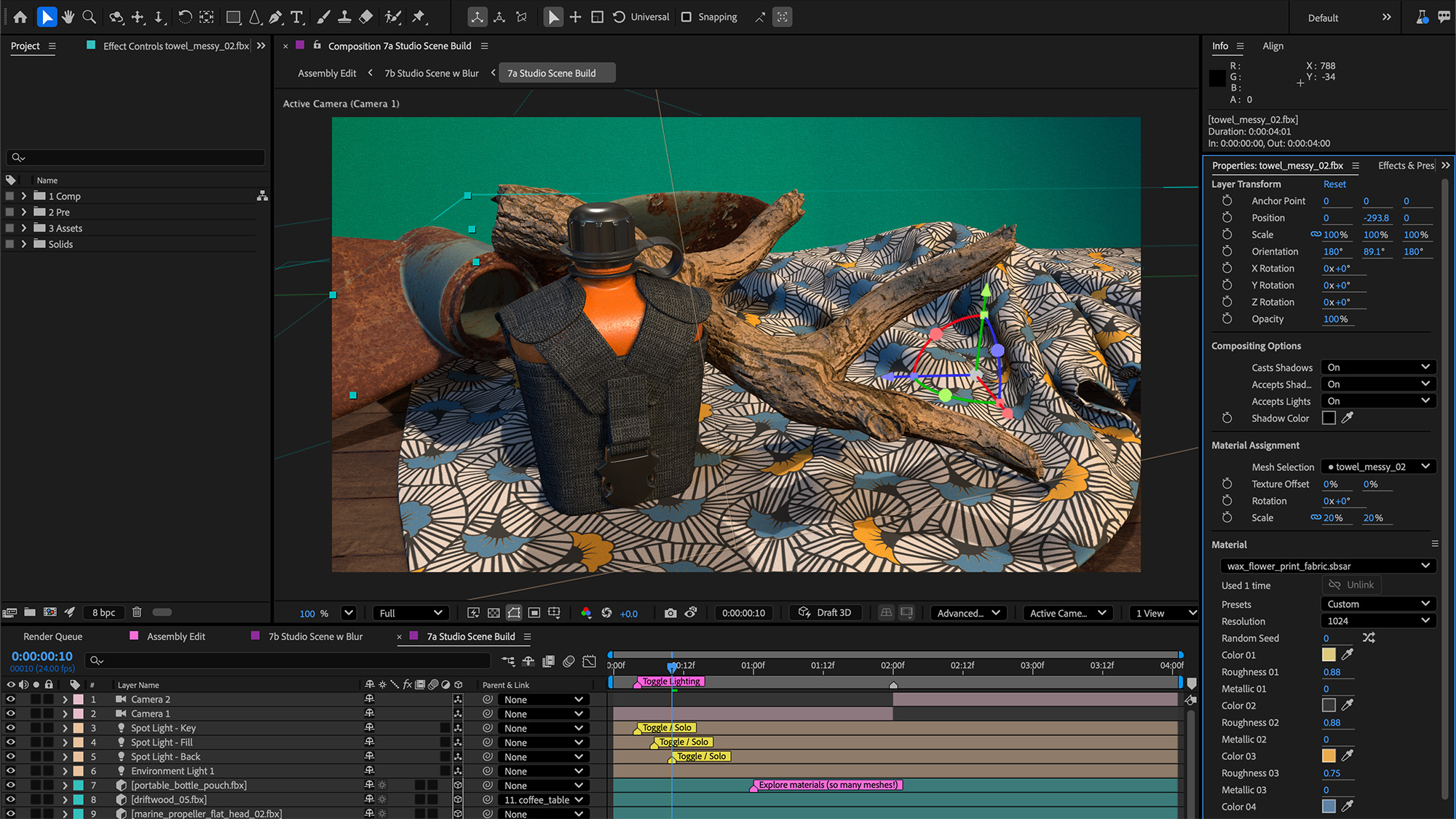This screenshot has width=1456, height=819.
Task: Open the Align panel tab
Action: (1273, 46)
